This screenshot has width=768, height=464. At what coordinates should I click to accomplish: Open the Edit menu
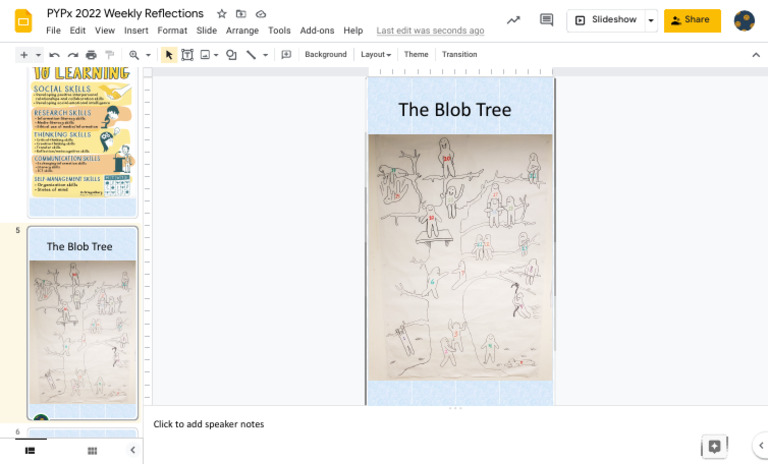pos(77,30)
